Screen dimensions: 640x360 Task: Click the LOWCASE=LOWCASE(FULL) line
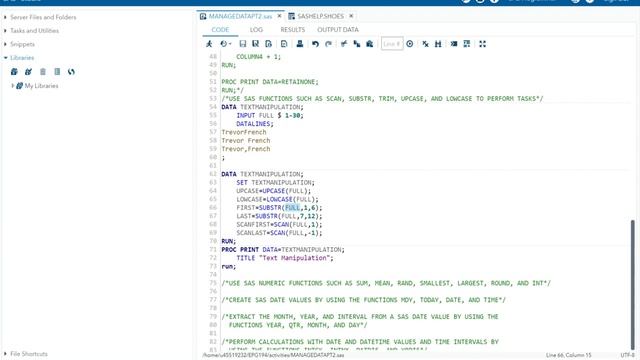click(x=277, y=199)
